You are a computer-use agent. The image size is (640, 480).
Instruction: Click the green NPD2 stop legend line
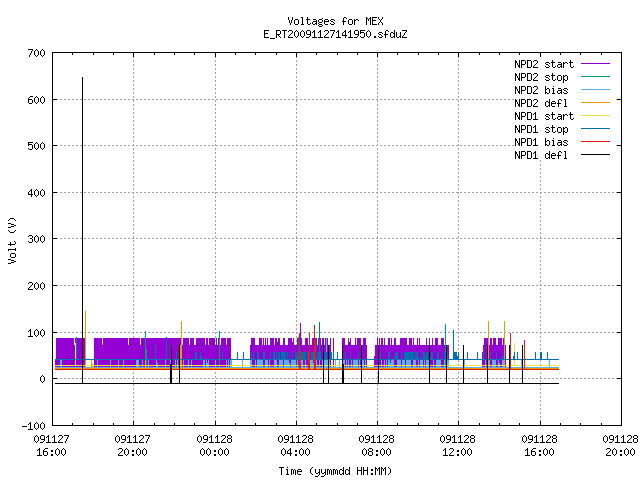(595, 77)
